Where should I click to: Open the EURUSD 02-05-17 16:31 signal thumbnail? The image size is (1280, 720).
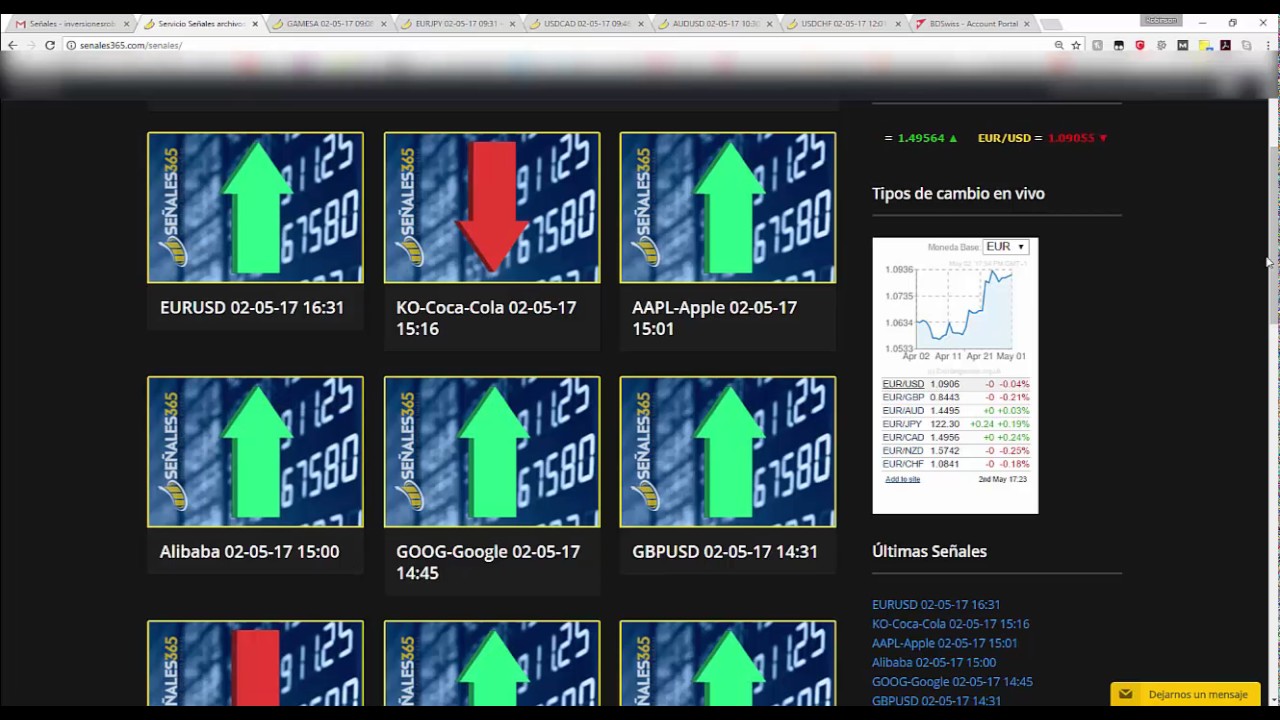coord(255,207)
